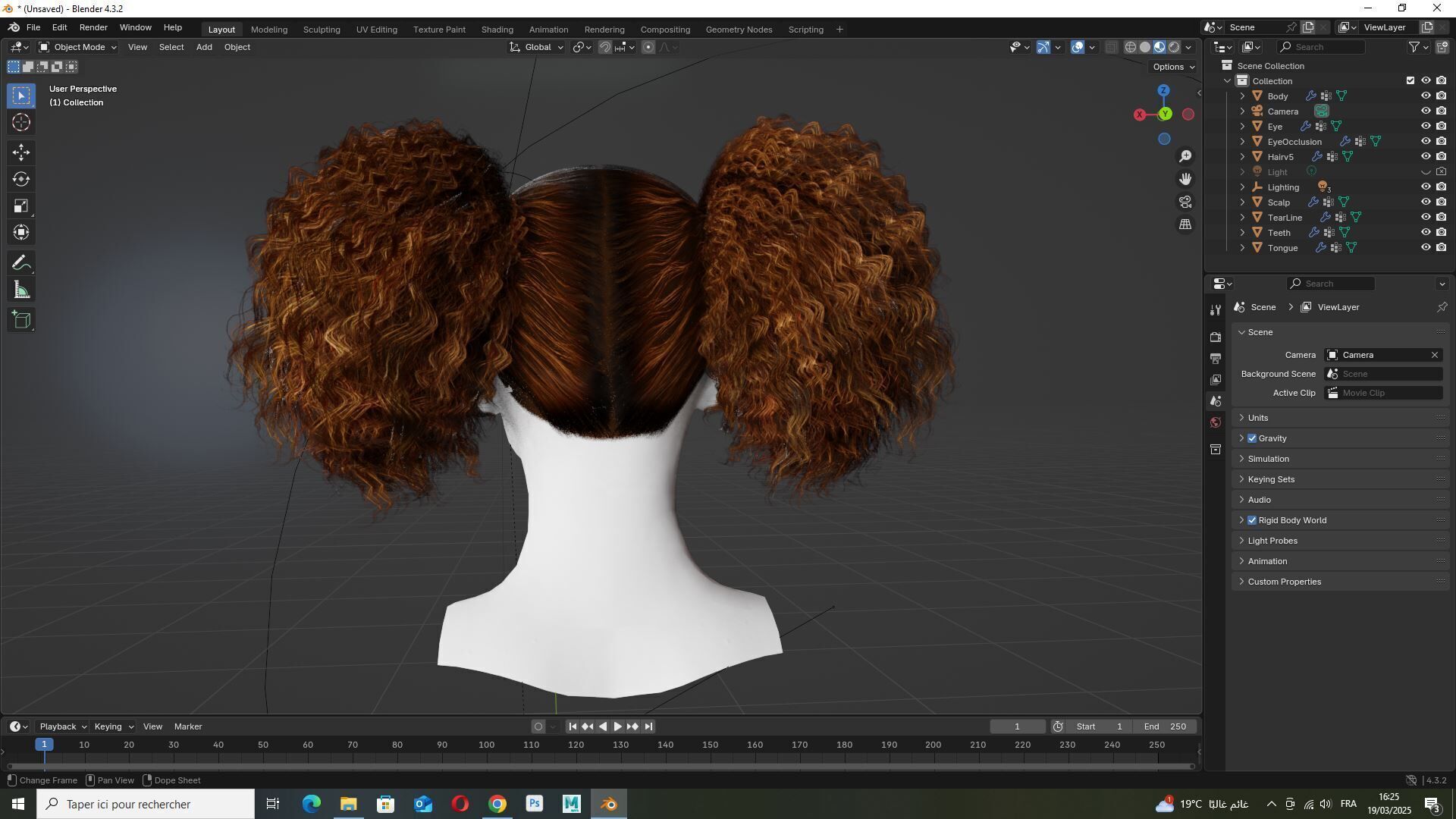Screen dimensions: 1456x819
Task: Open the Tool properties tab
Action: click(x=1216, y=310)
